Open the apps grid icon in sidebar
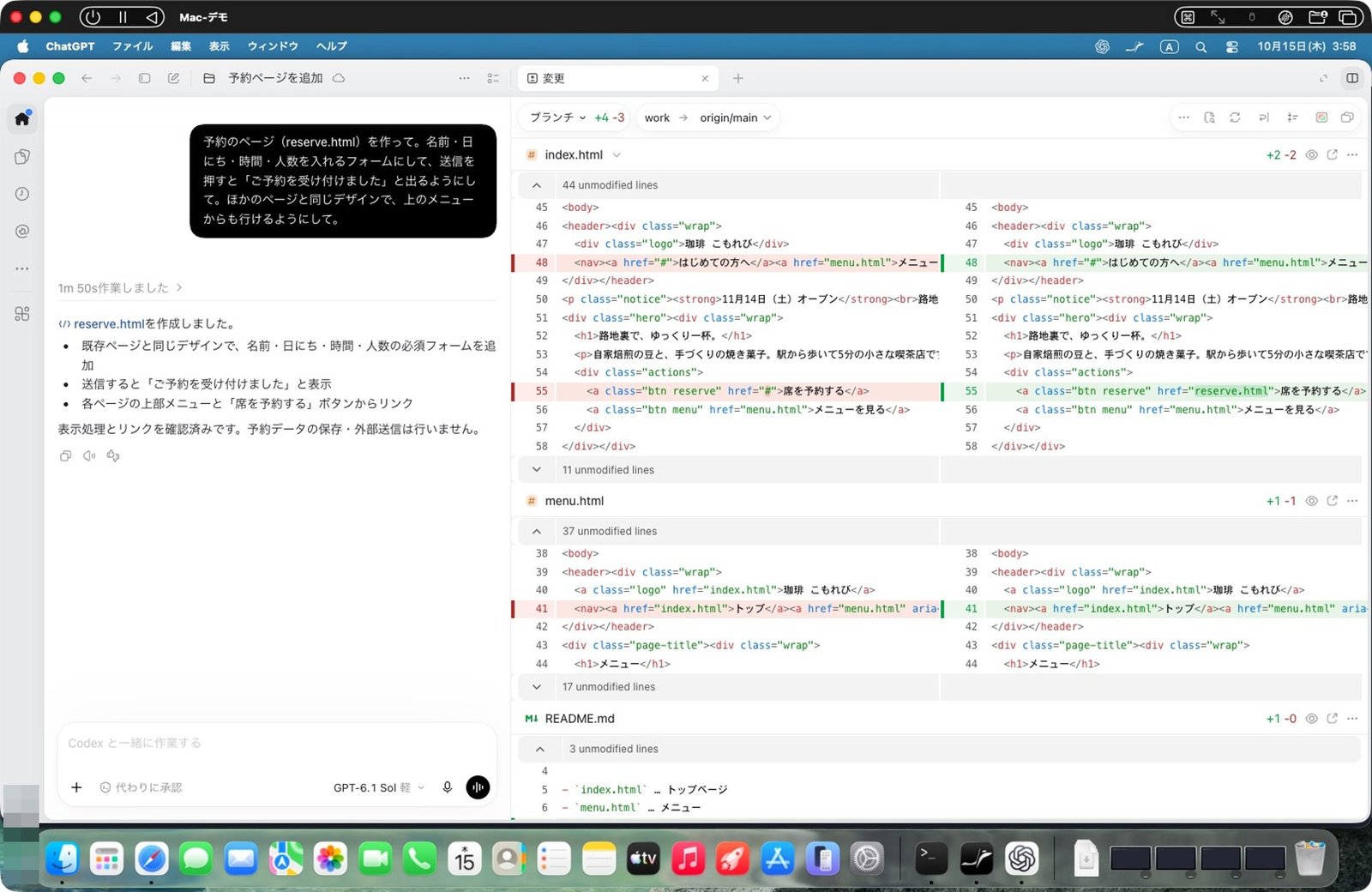Viewport: 1372px width, 892px height. coord(22,314)
